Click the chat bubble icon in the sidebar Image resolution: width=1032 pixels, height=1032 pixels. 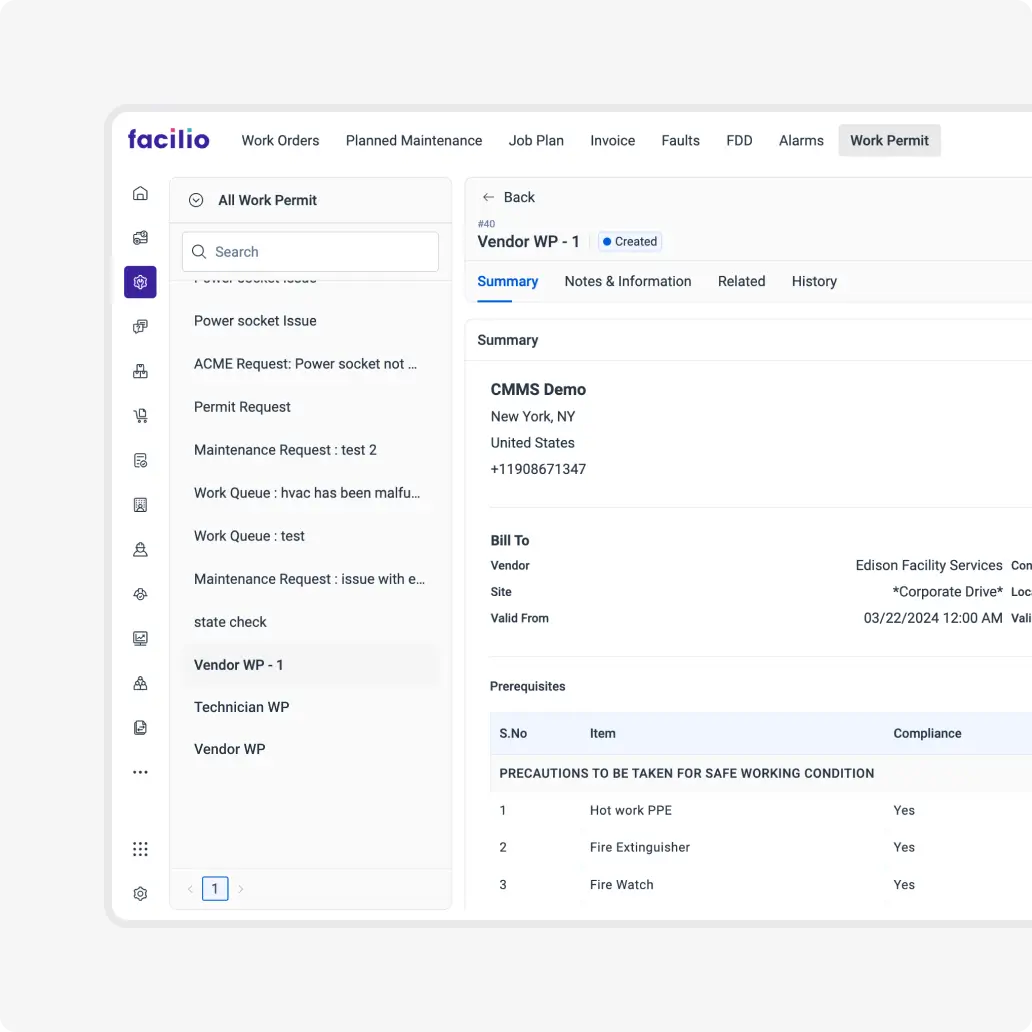click(140, 326)
